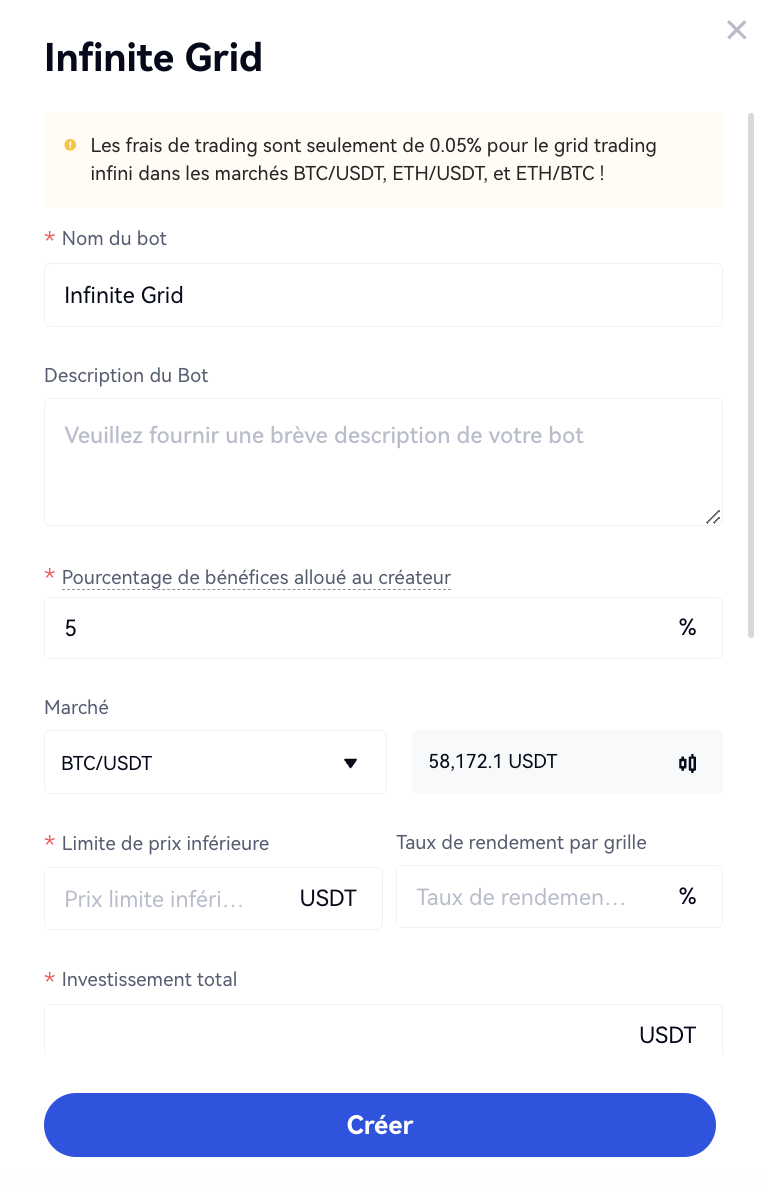Click the Description du Bot textarea
768x1186 pixels.
tap(383, 461)
